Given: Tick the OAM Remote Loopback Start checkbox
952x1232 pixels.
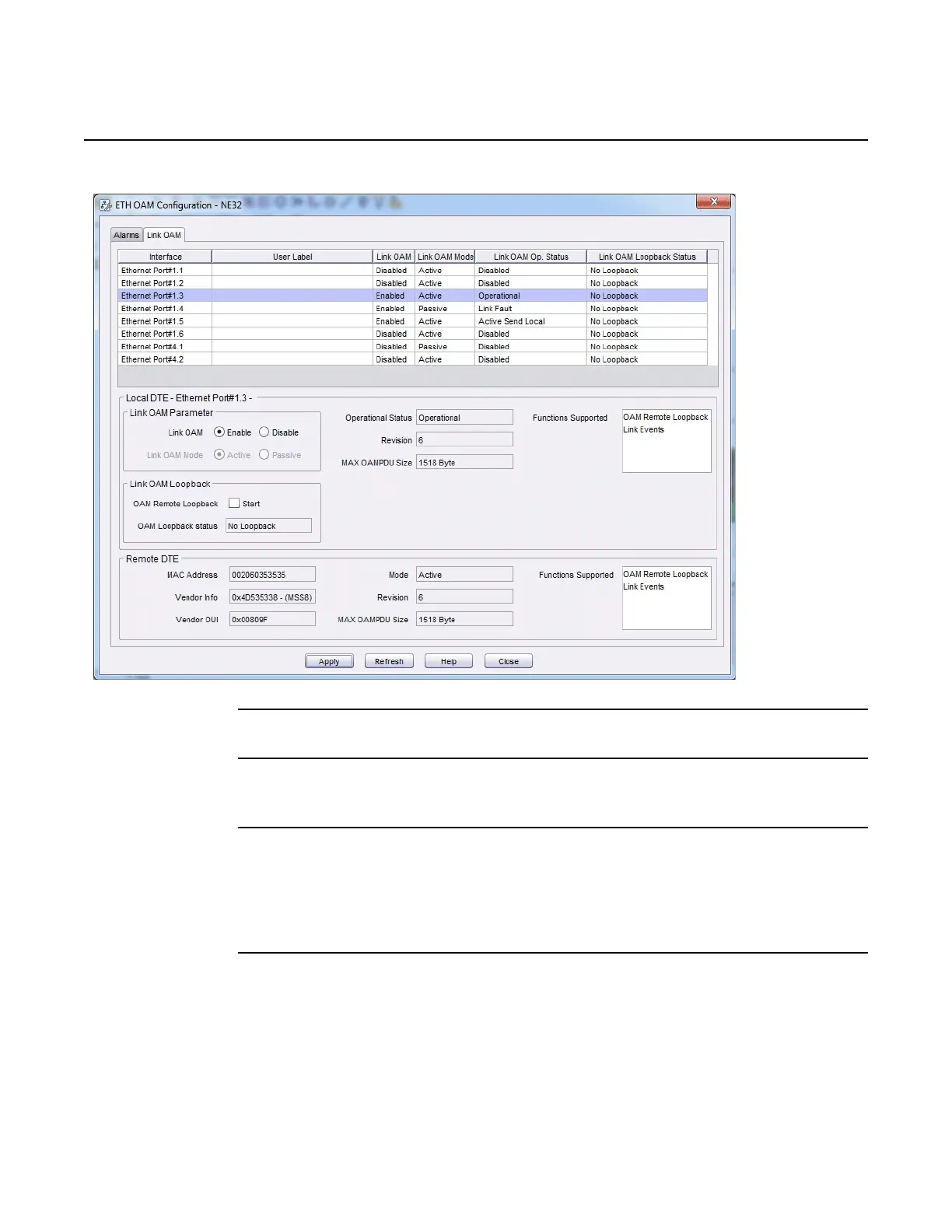Looking at the screenshot, I should click(x=234, y=503).
